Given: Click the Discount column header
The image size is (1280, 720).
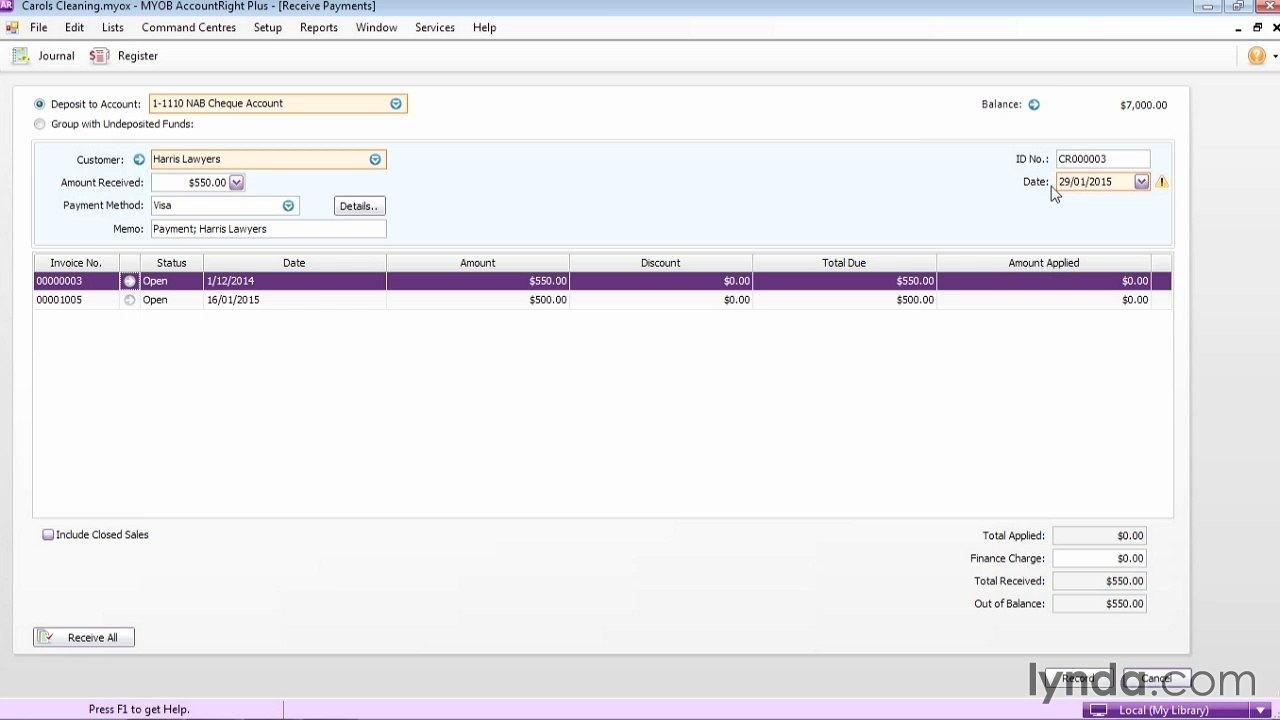Looking at the screenshot, I should click(660, 263).
